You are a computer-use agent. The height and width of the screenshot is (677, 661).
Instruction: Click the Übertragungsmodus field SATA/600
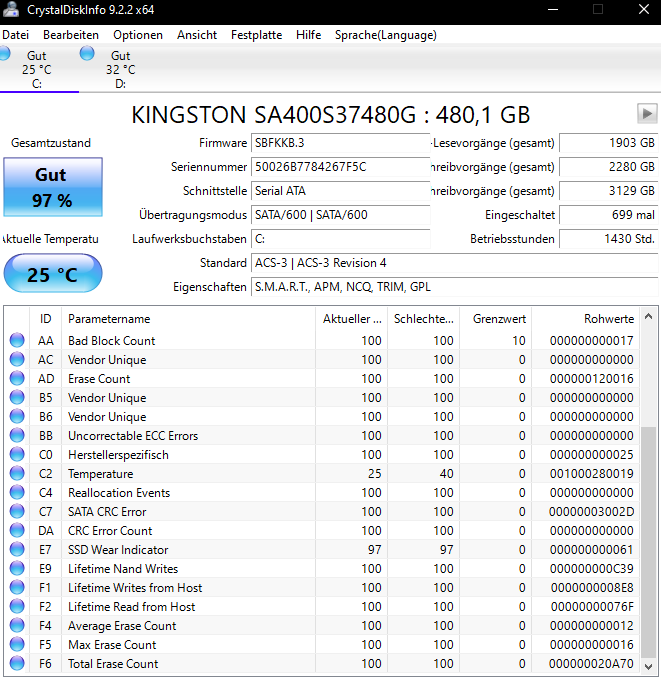tap(340, 215)
